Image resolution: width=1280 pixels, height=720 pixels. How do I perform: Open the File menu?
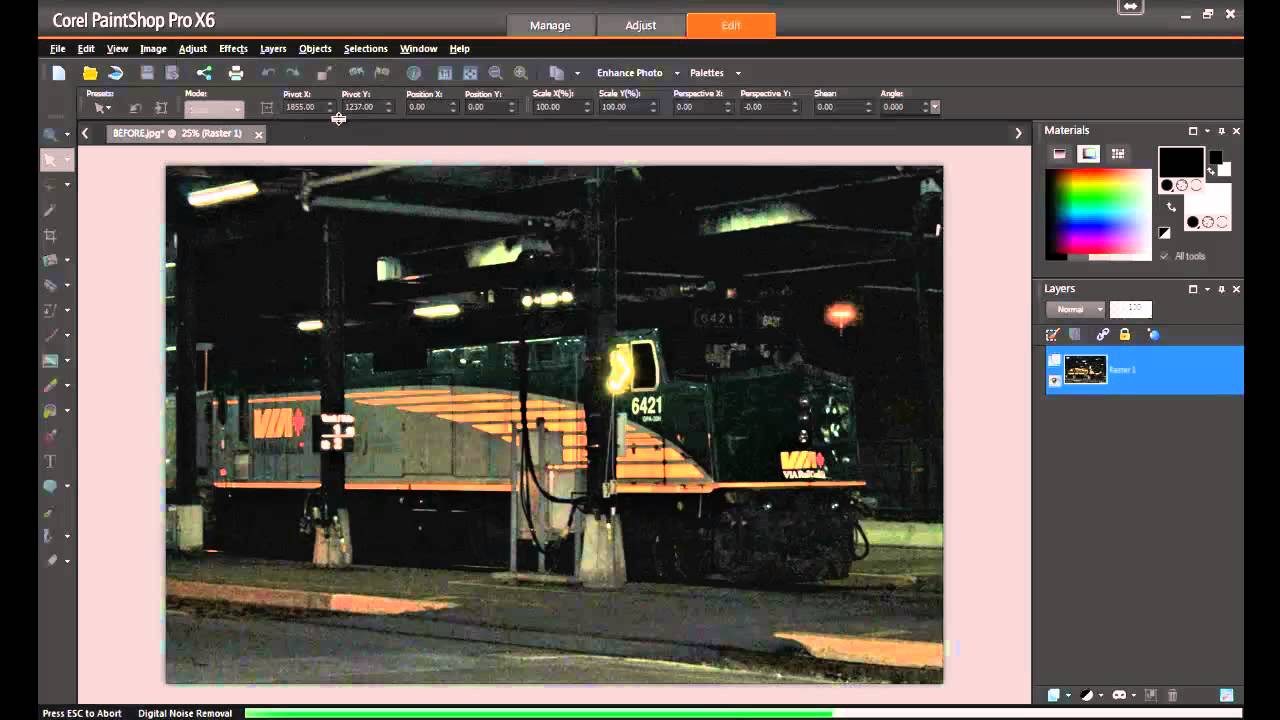point(58,49)
